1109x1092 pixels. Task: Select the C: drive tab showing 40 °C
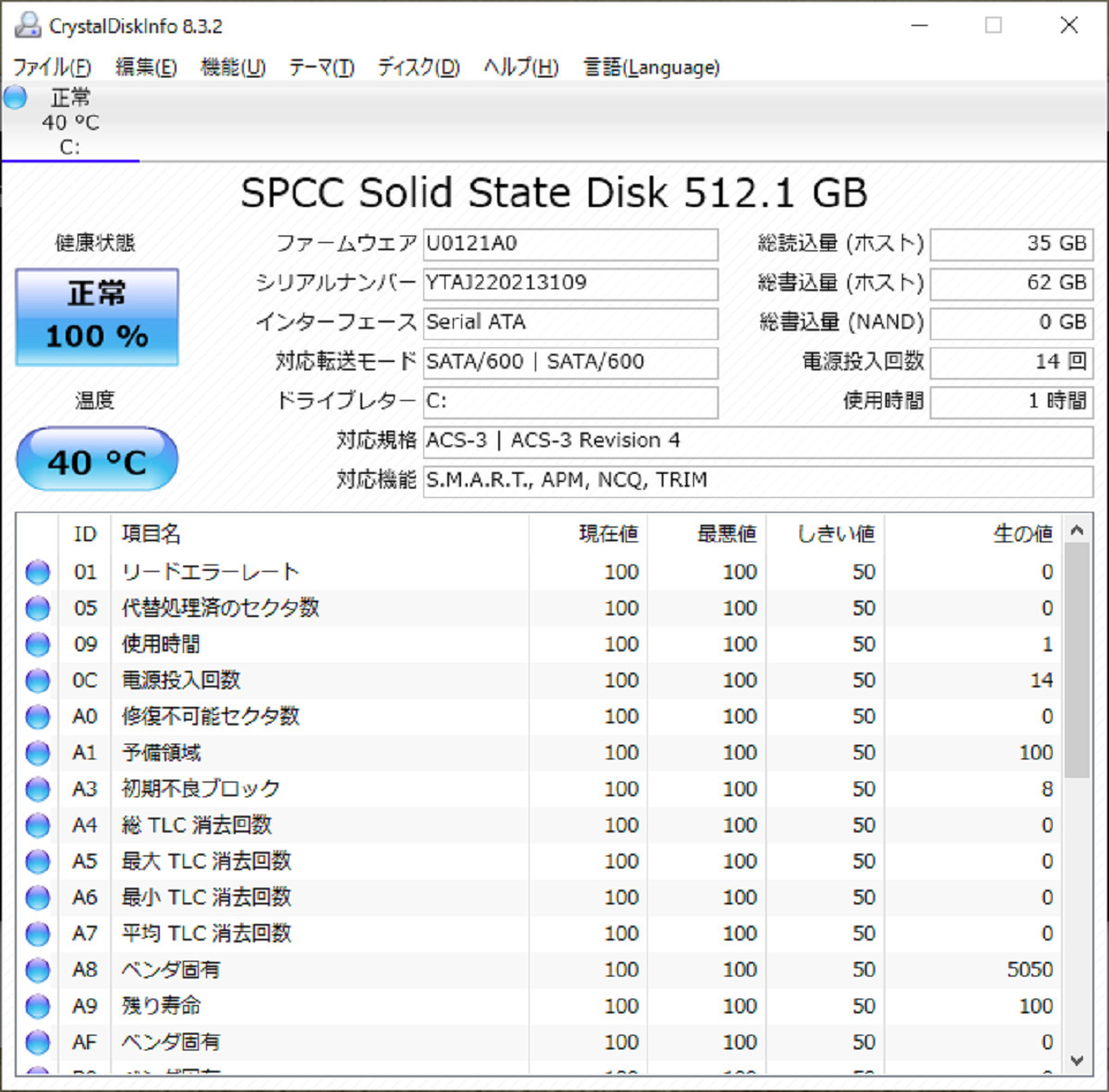(70, 122)
